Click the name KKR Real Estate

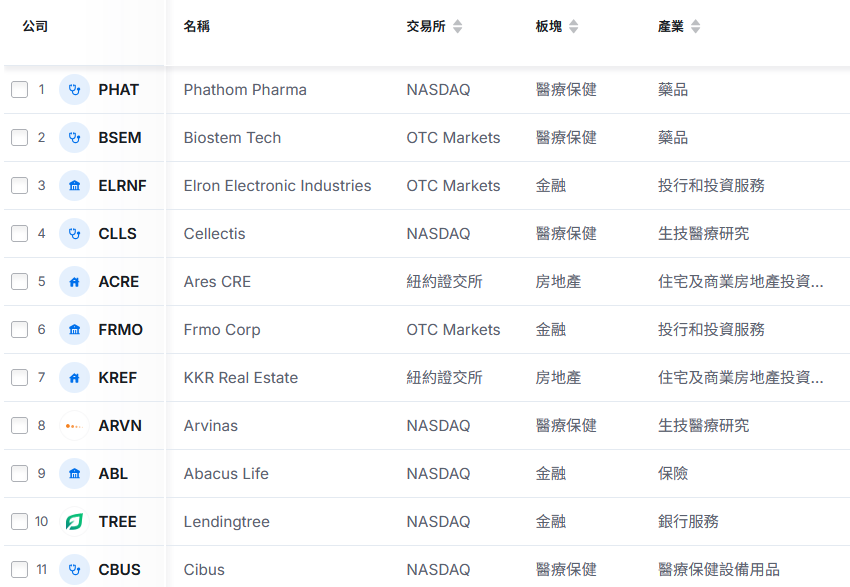coord(241,378)
